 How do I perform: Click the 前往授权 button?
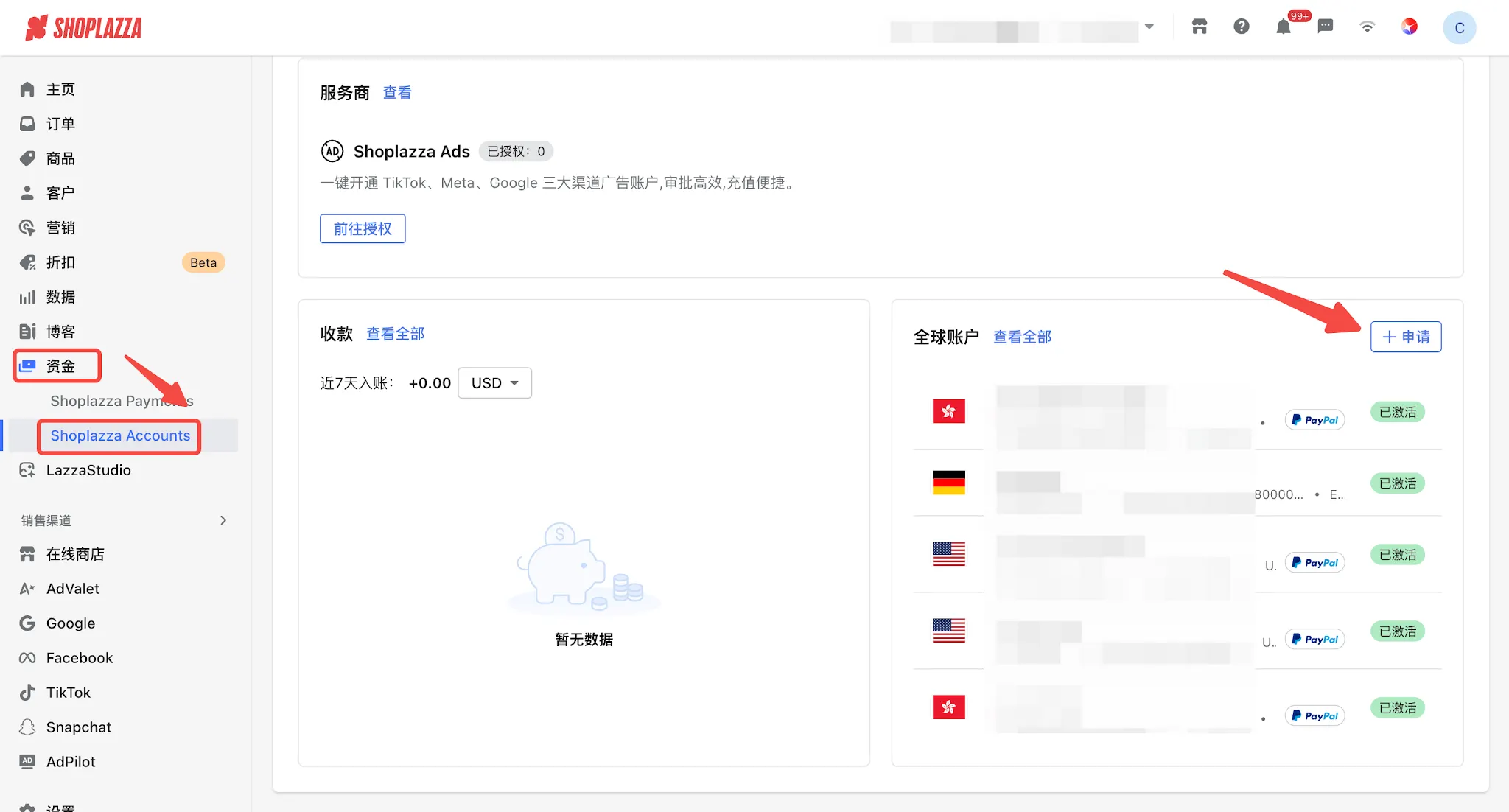coord(363,228)
